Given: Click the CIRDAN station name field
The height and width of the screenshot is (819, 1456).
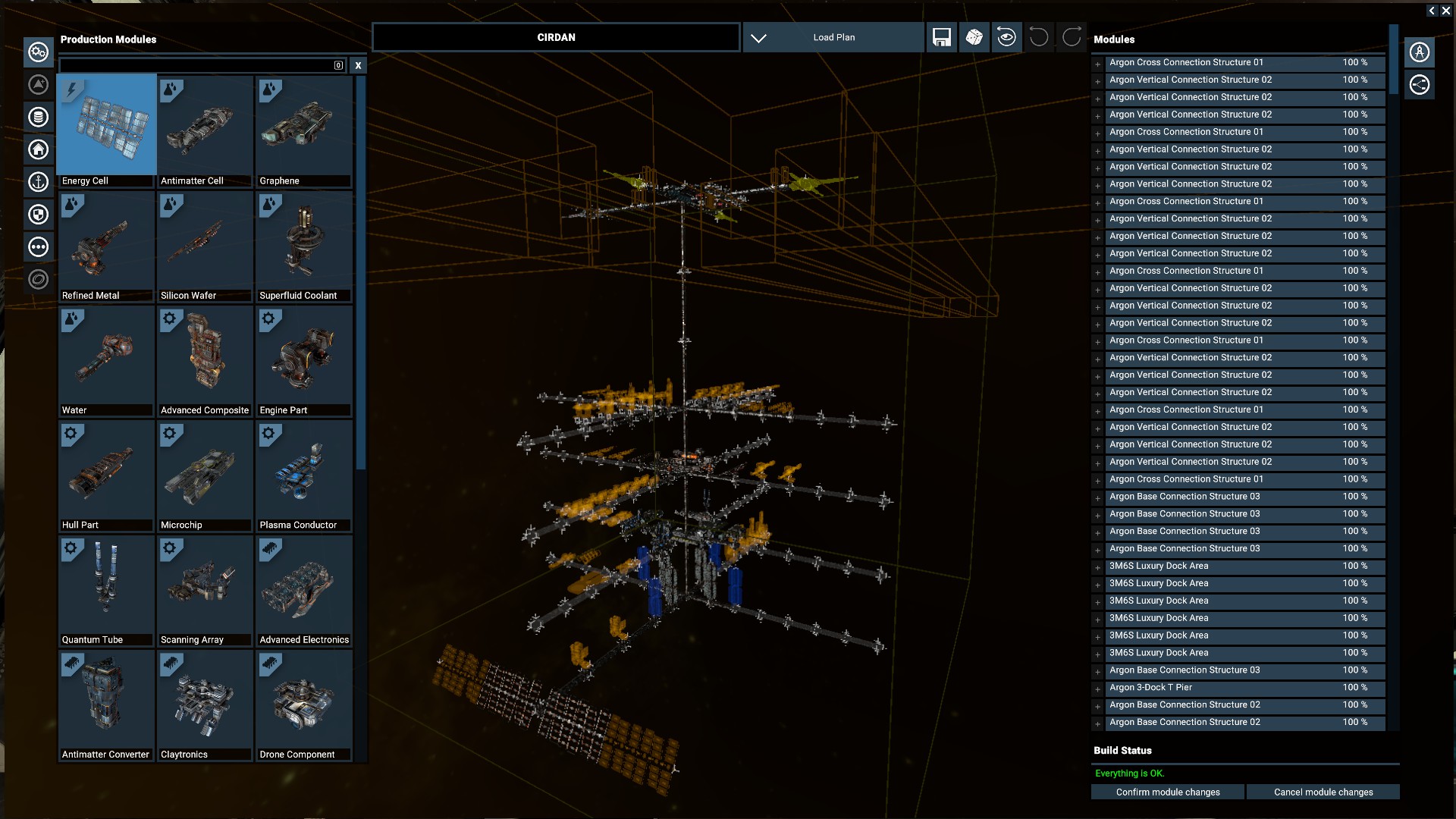Looking at the screenshot, I should [x=556, y=37].
